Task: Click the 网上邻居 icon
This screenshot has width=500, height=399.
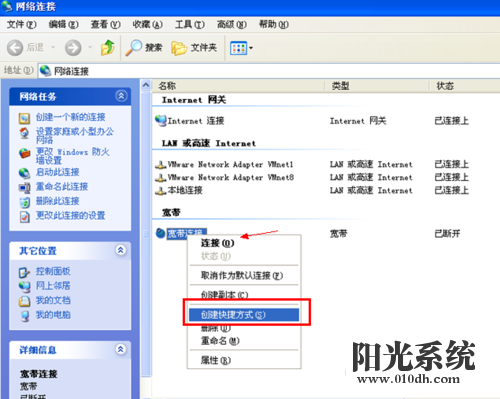Action: (24, 286)
